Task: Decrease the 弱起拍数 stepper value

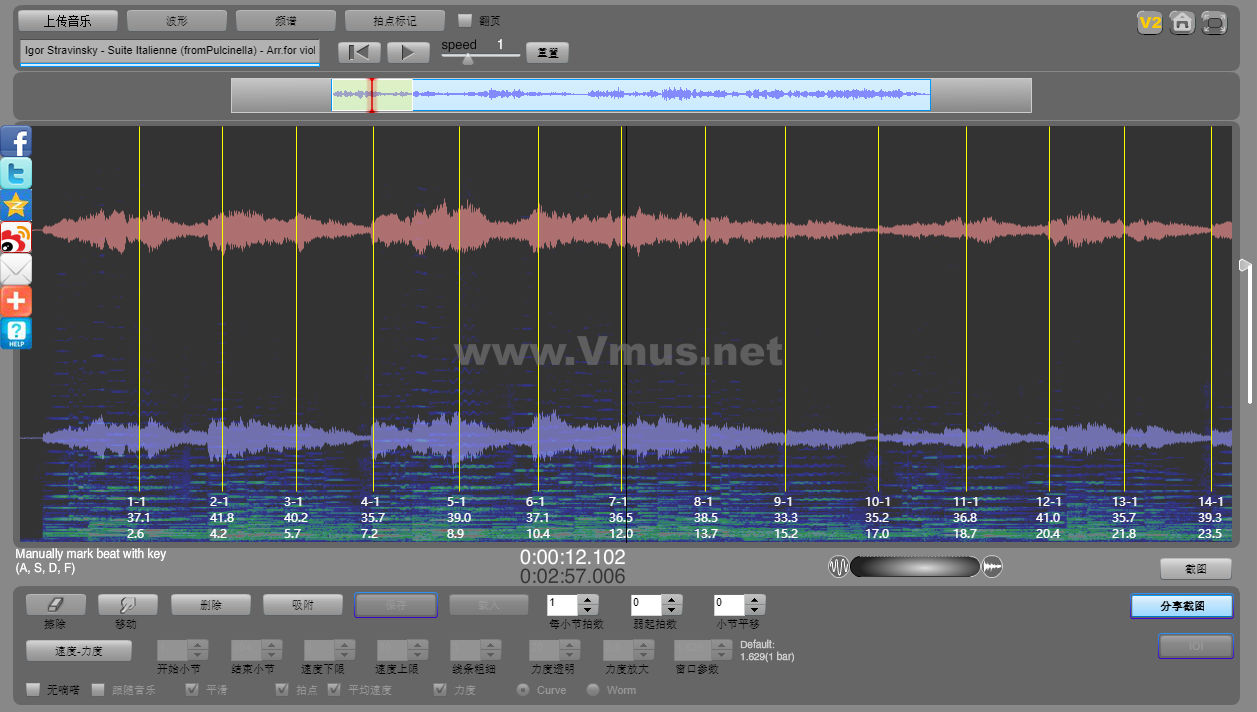Action: coord(672,610)
